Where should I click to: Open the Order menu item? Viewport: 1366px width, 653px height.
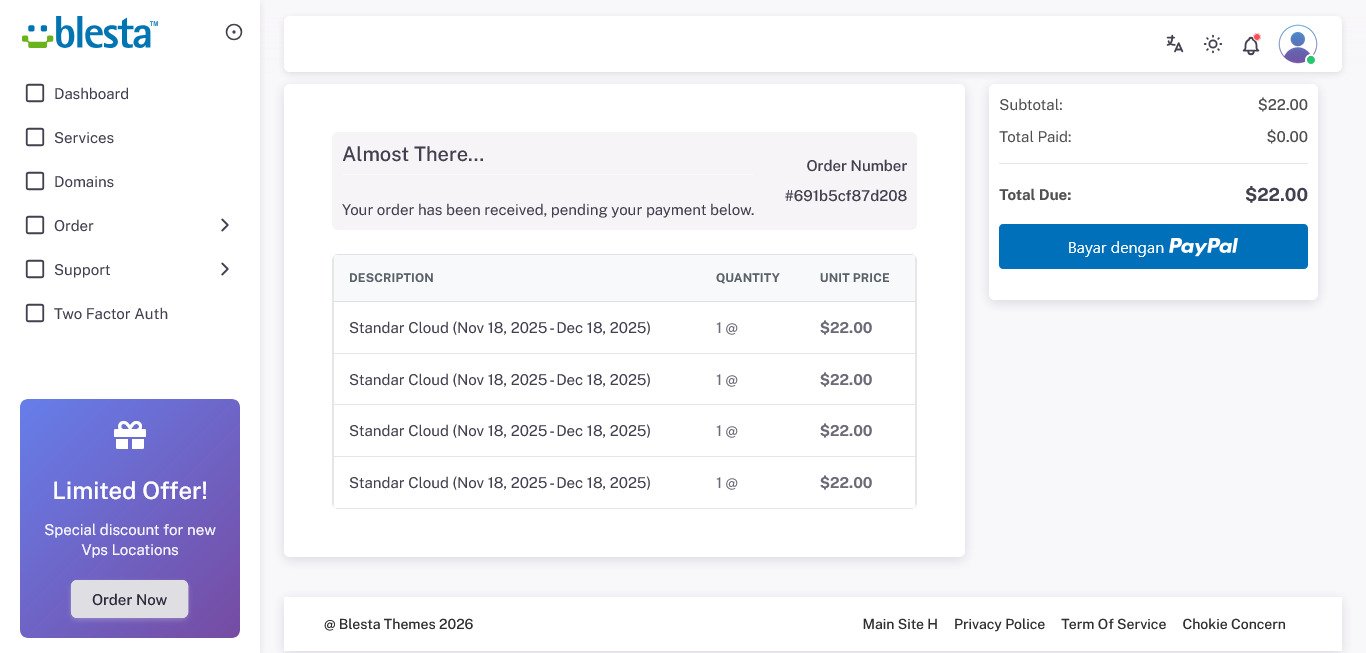point(74,226)
